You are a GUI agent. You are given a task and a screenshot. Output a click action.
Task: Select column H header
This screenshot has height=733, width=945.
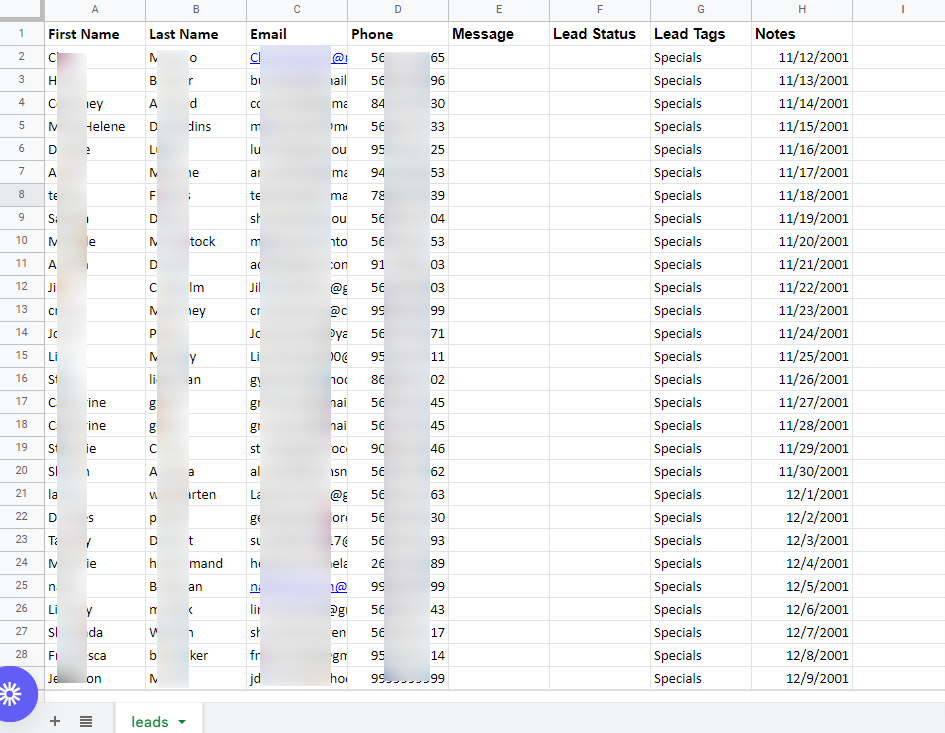(802, 9)
